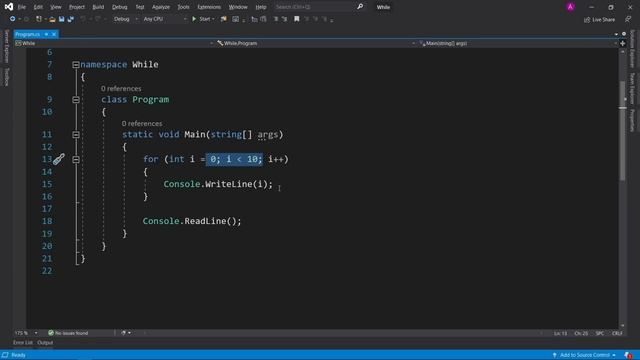Open the Any CPU platform dropdown

click(x=165, y=19)
